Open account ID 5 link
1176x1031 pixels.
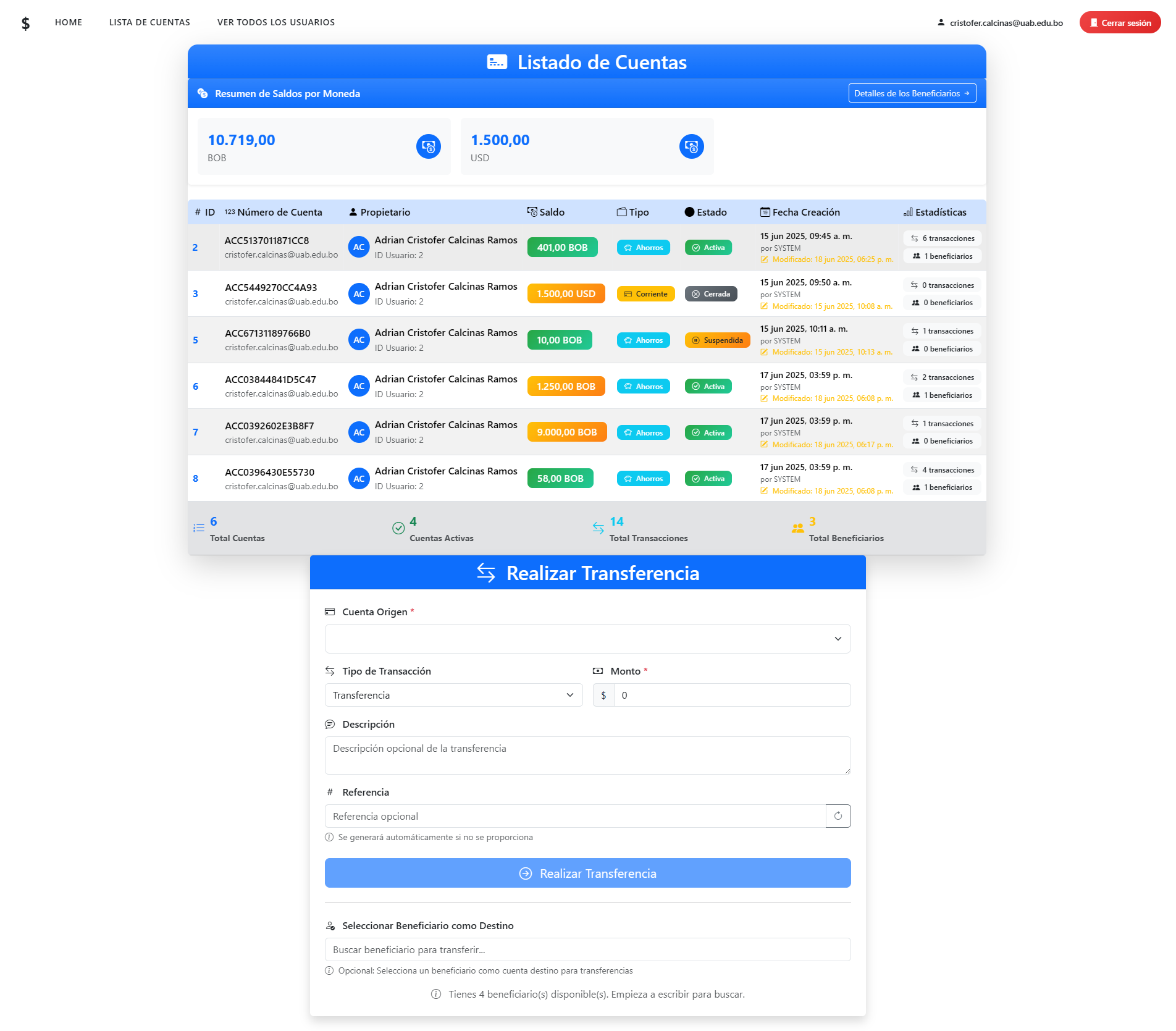point(195,340)
